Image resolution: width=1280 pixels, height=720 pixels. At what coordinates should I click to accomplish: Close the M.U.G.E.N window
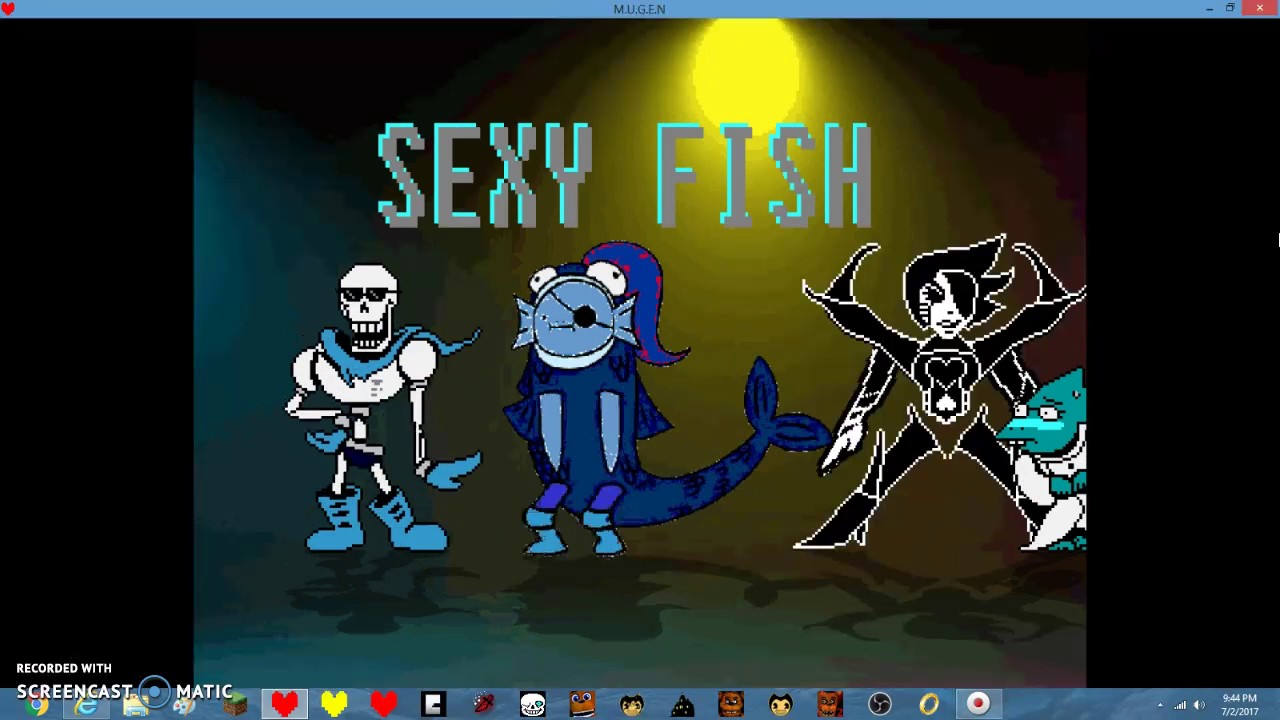(x=1258, y=9)
